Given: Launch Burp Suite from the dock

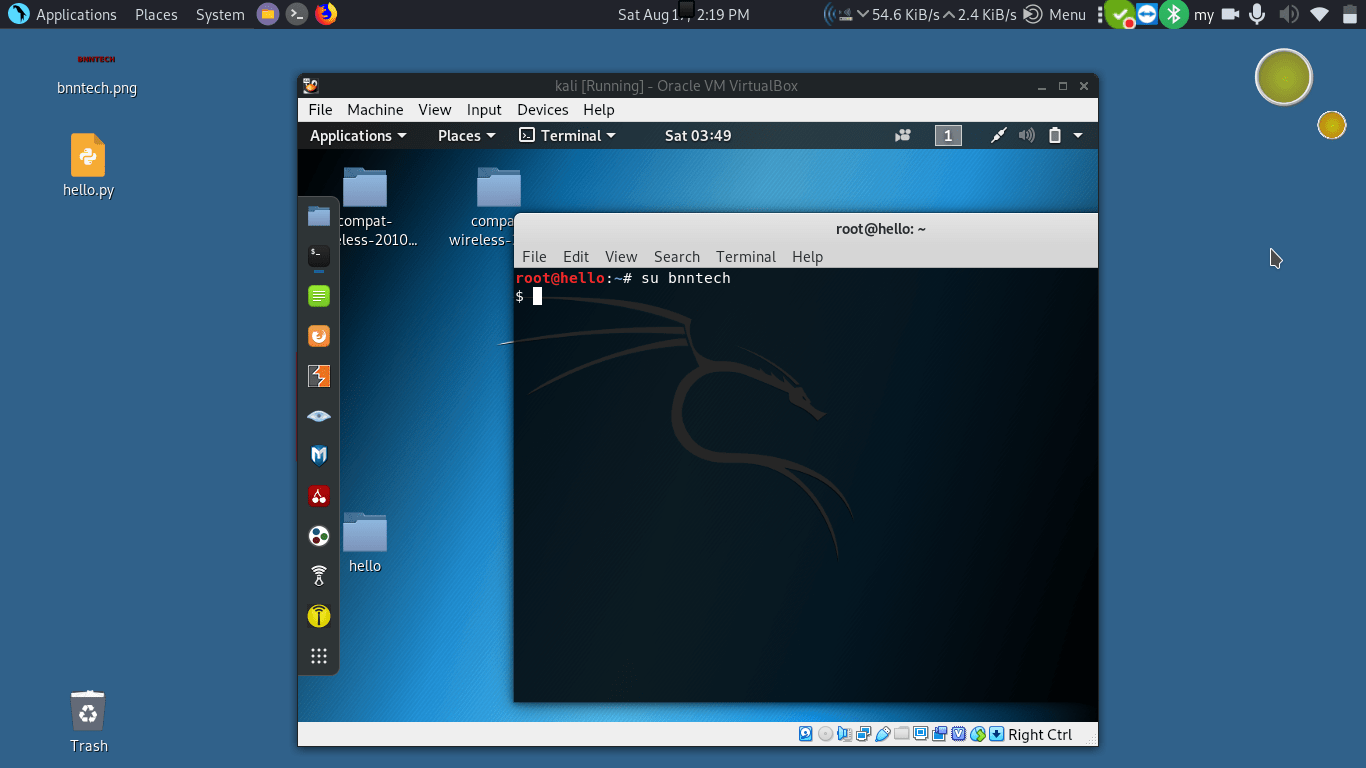Looking at the screenshot, I should [319, 376].
